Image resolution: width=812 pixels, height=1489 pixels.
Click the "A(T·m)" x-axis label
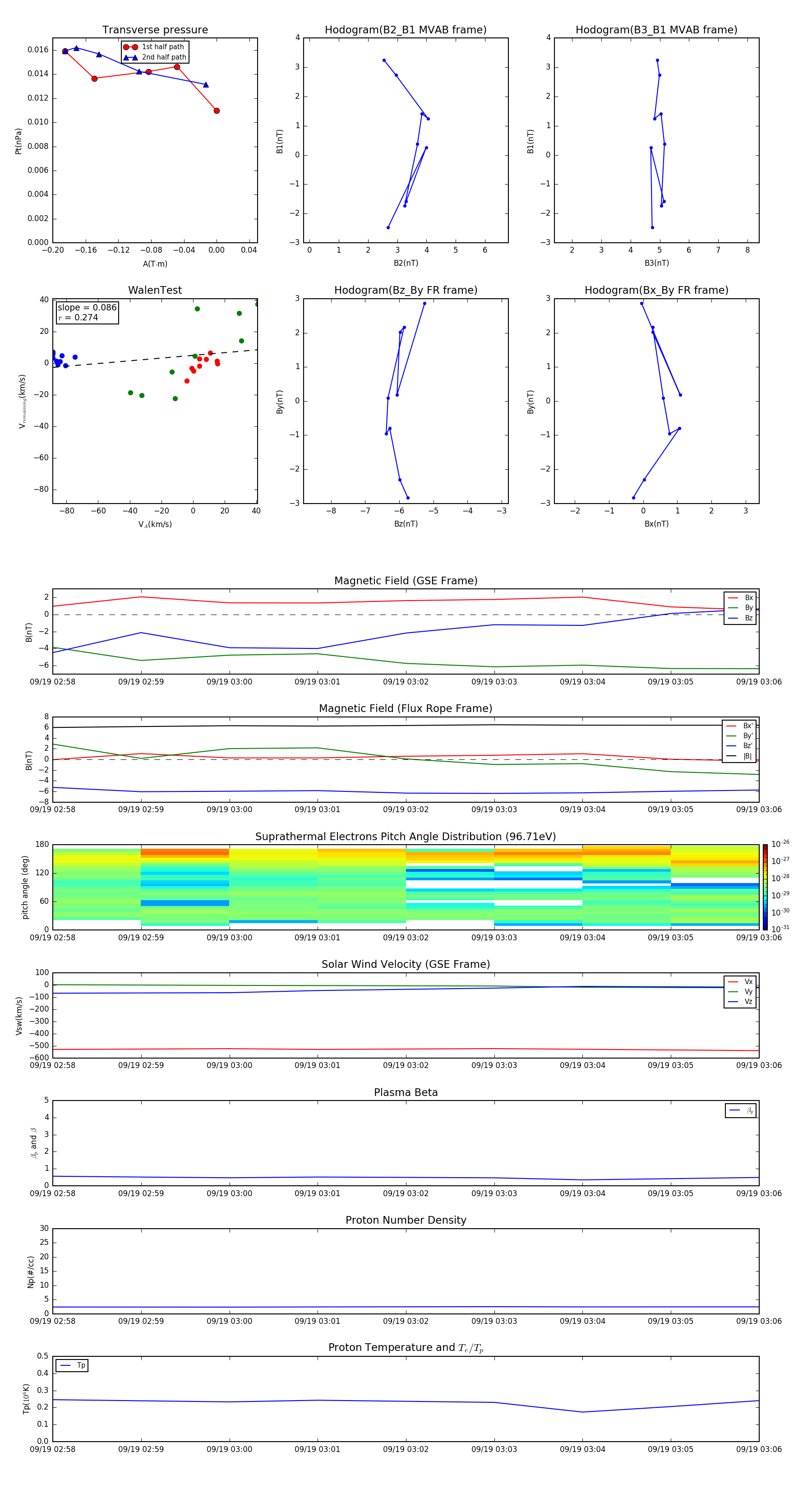click(x=155, y=264)
